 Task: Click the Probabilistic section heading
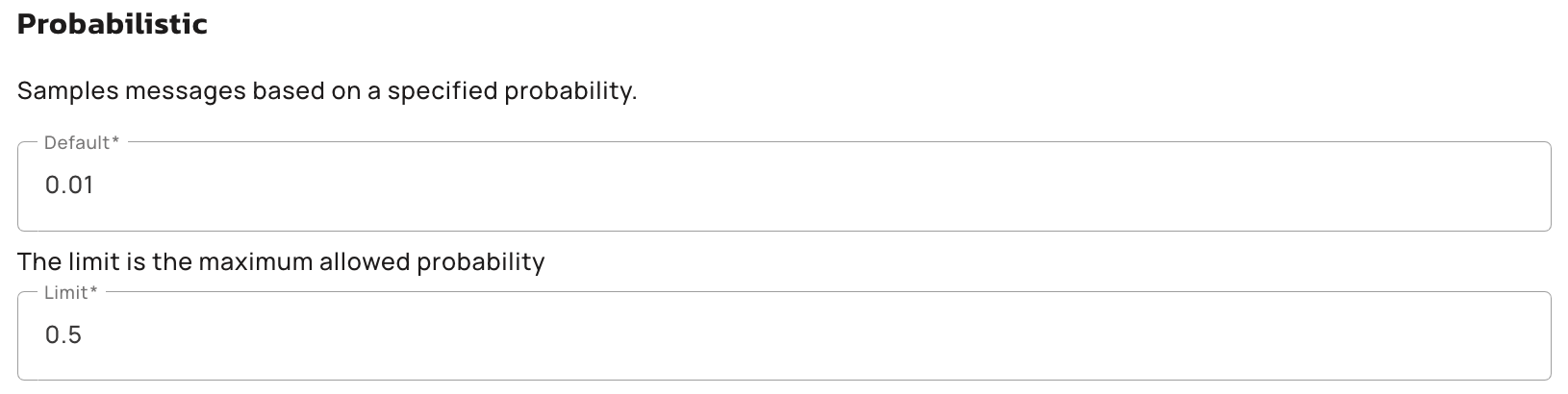[x=113, y=25]
